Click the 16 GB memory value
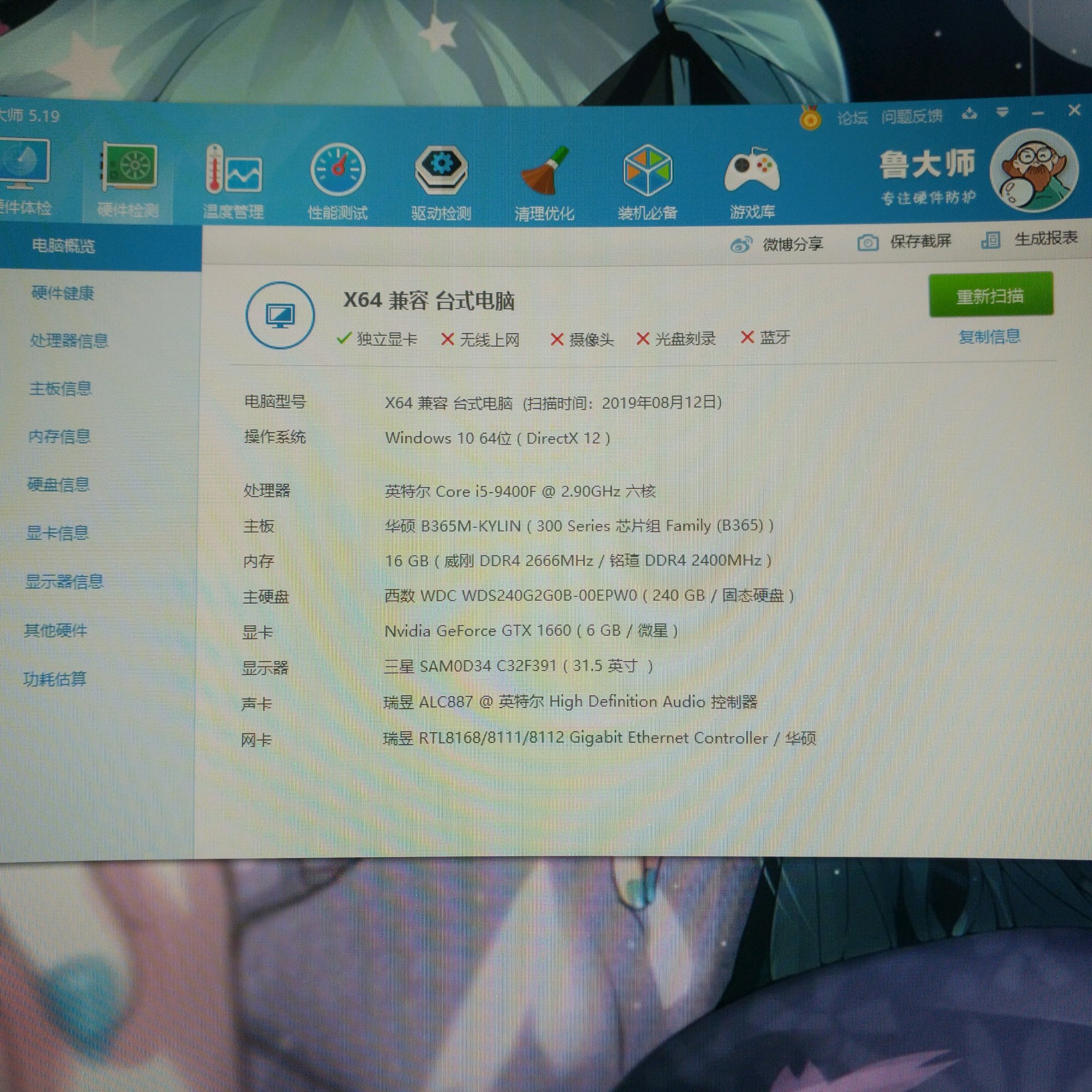The height and width of the screenshot is (1092, 1092). tap(578, 561)
